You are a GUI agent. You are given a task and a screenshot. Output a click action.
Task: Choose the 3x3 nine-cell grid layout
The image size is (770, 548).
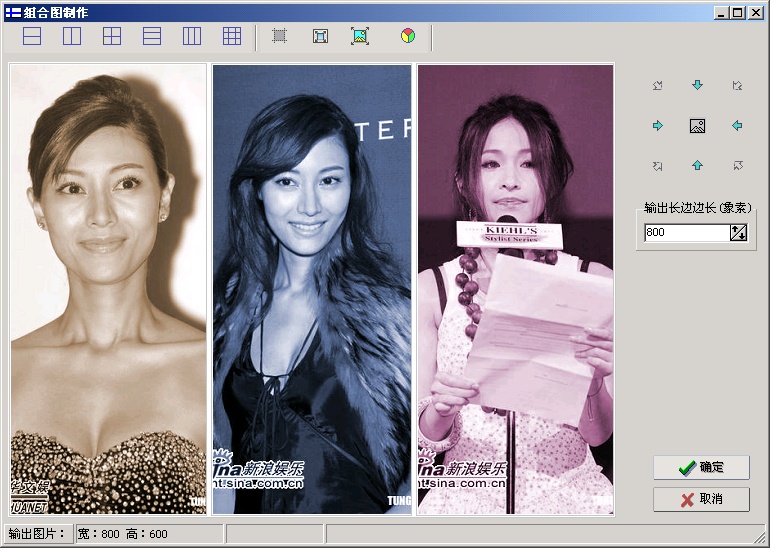click(232, 37)
